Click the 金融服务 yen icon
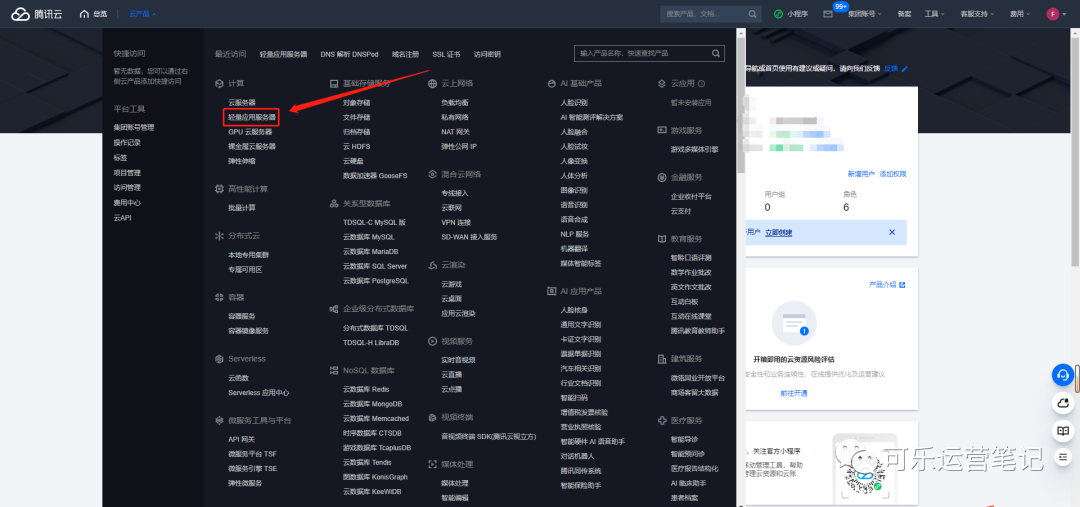Screen dimensions: 1080x507 click(662, 176)
